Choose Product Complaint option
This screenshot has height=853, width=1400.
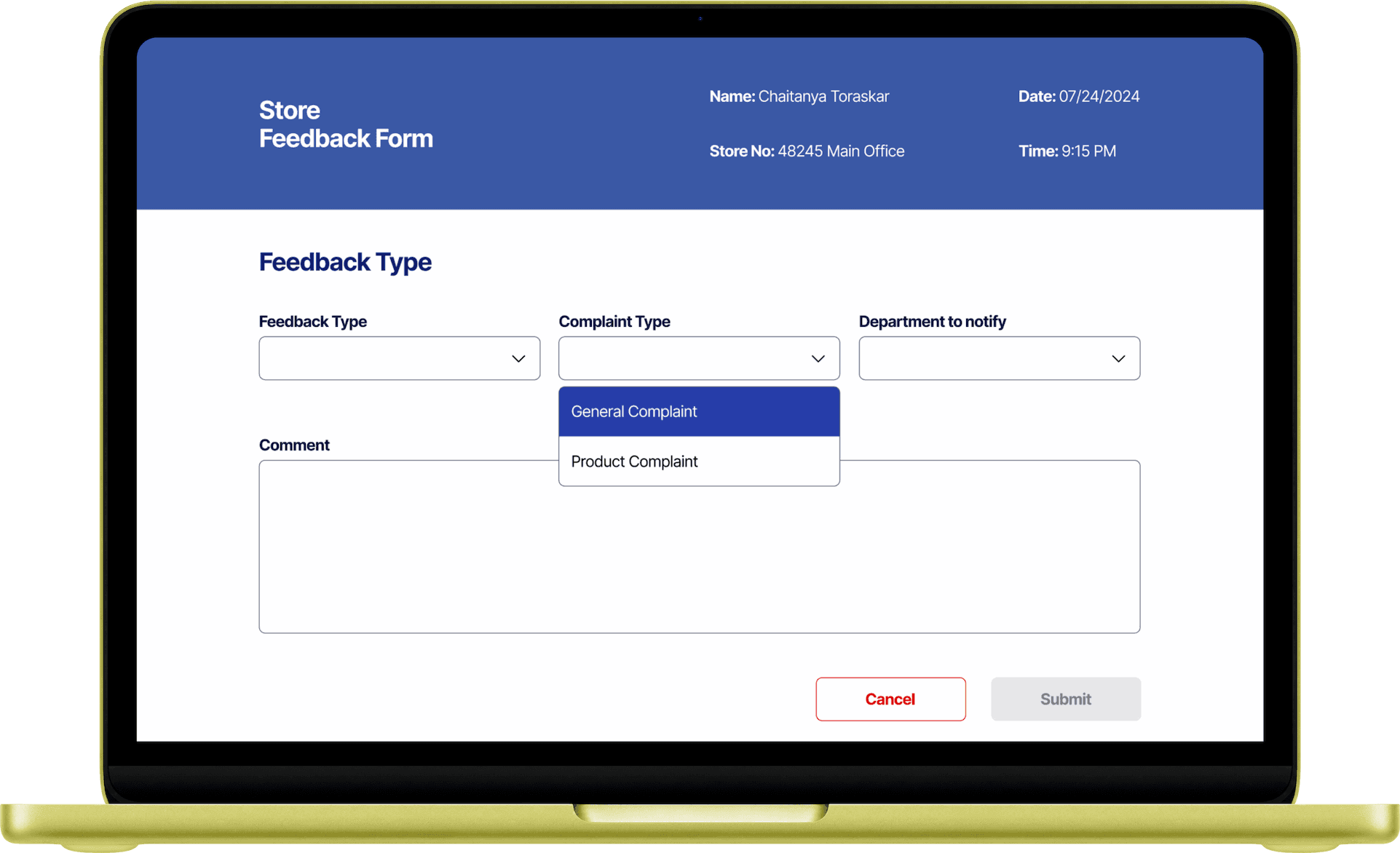pyautogui.click(x=699, y=461)
